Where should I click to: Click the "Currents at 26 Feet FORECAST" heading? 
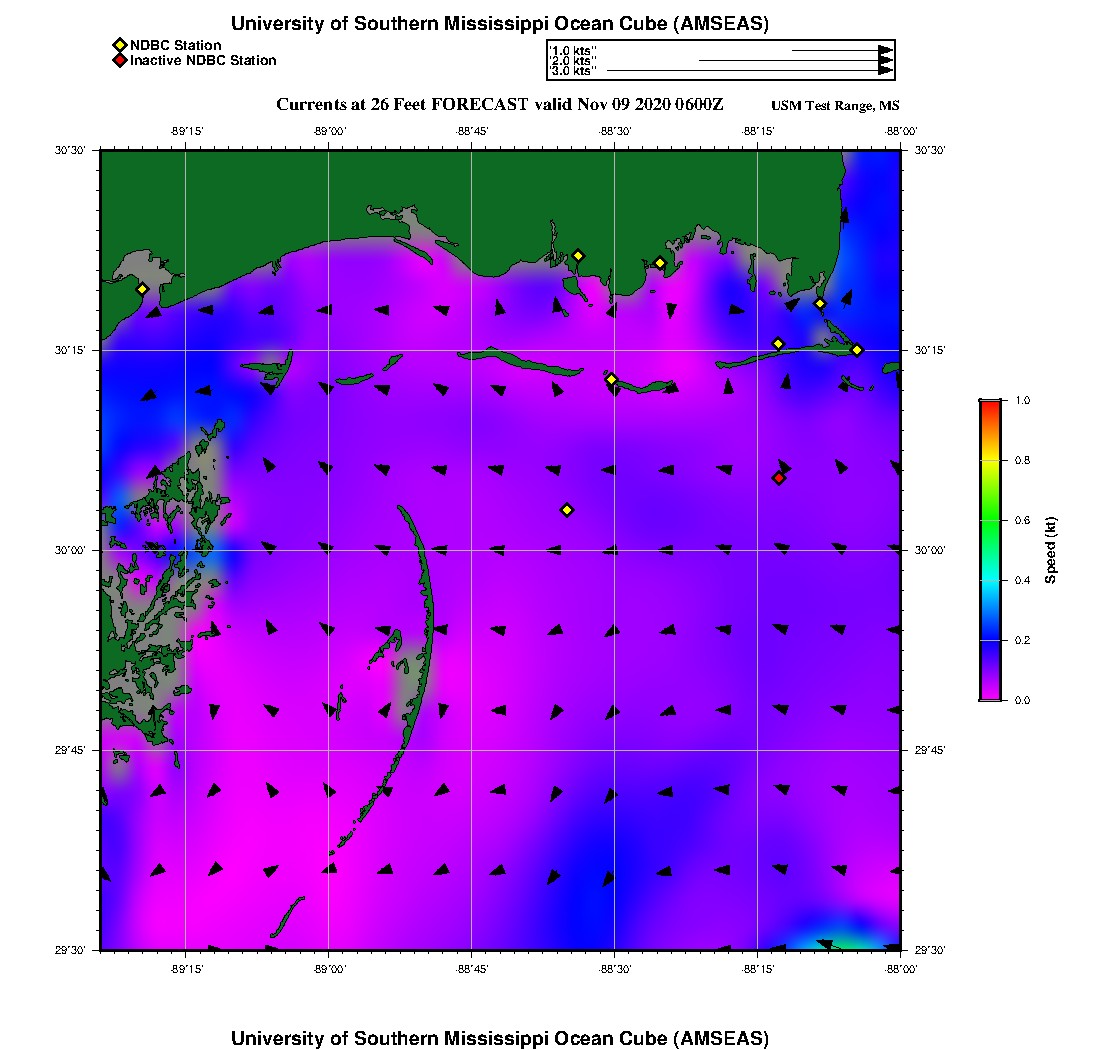401,105
